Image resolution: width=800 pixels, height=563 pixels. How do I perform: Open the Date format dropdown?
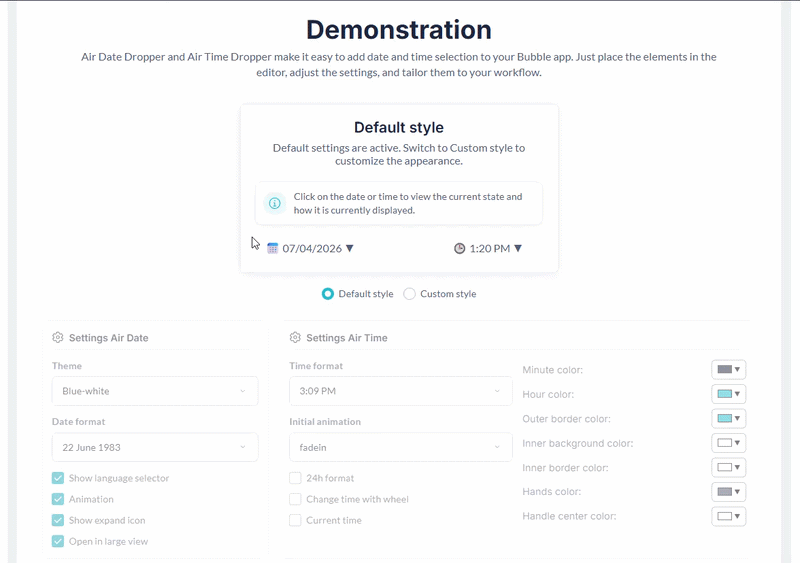pyautogui.click(x=155, y=447)
